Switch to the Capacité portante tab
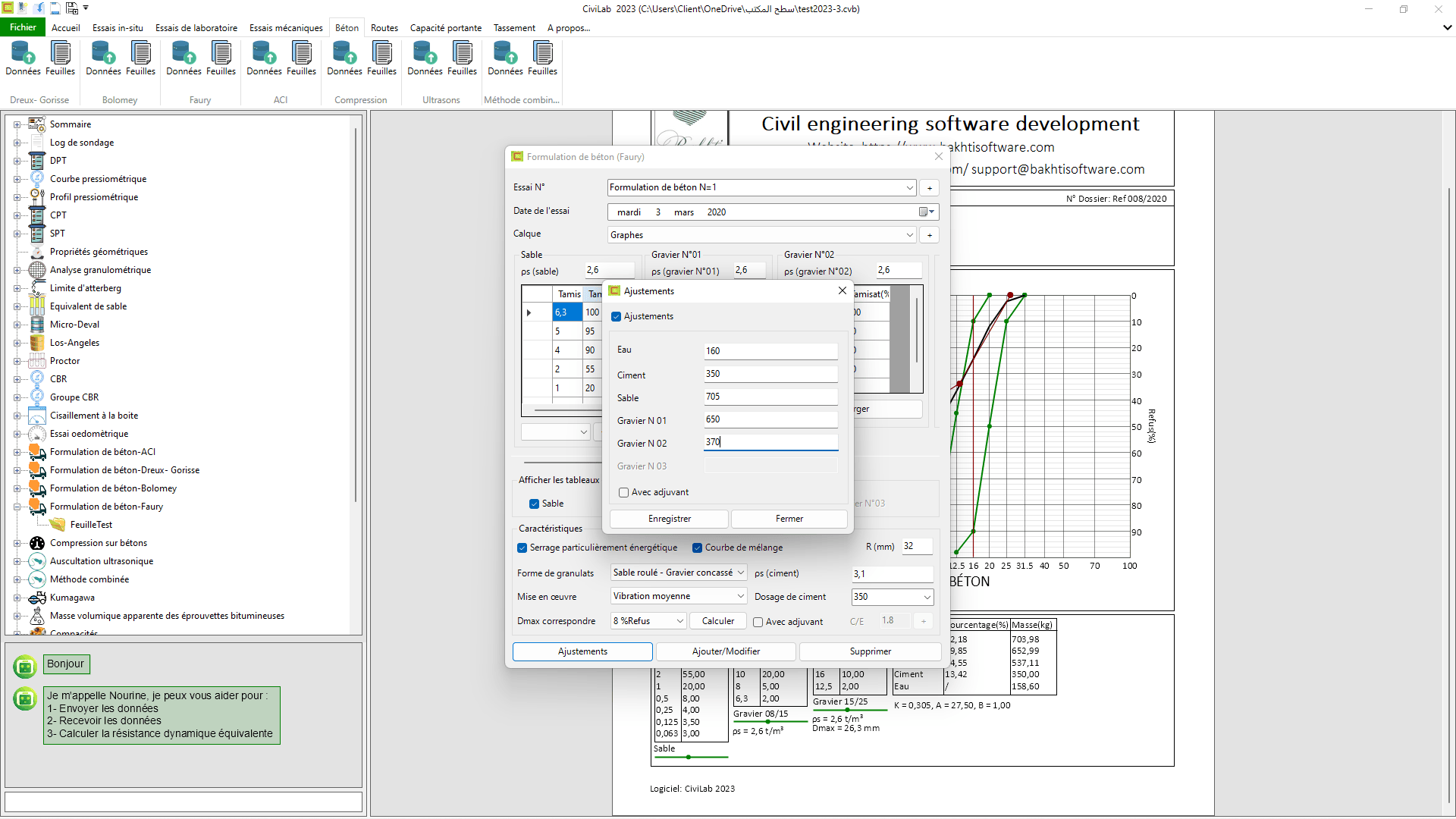 point(446,28)
